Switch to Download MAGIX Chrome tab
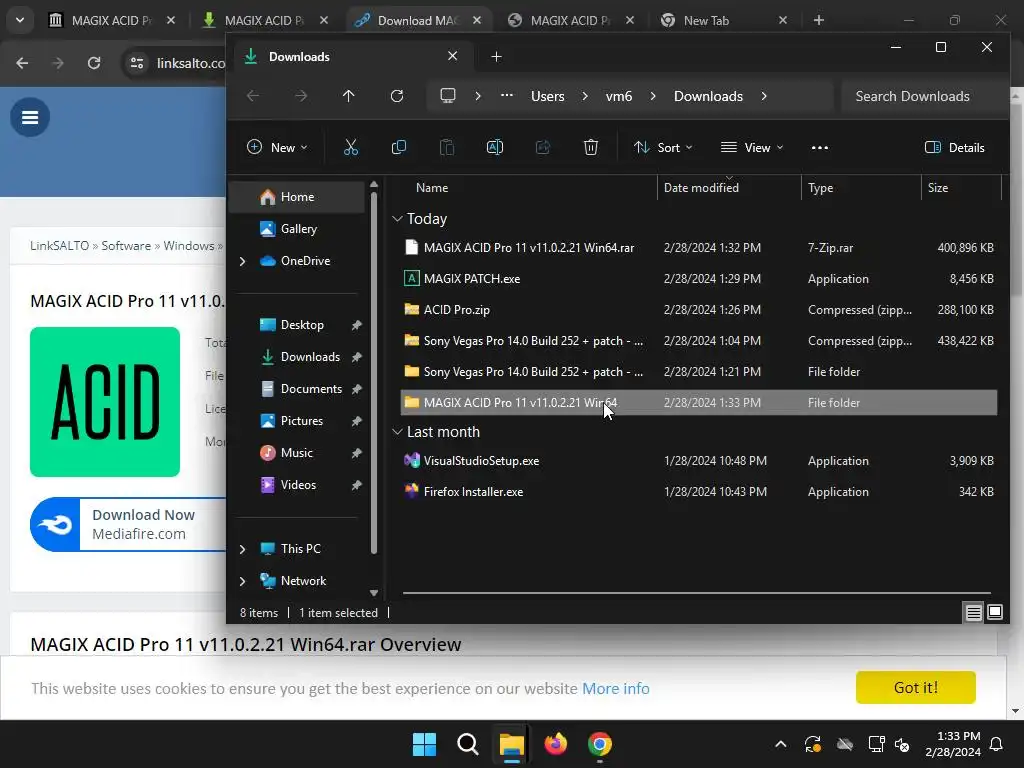Image resolution: width=1024 pixels, height=768 pixels. coord(418,20)
